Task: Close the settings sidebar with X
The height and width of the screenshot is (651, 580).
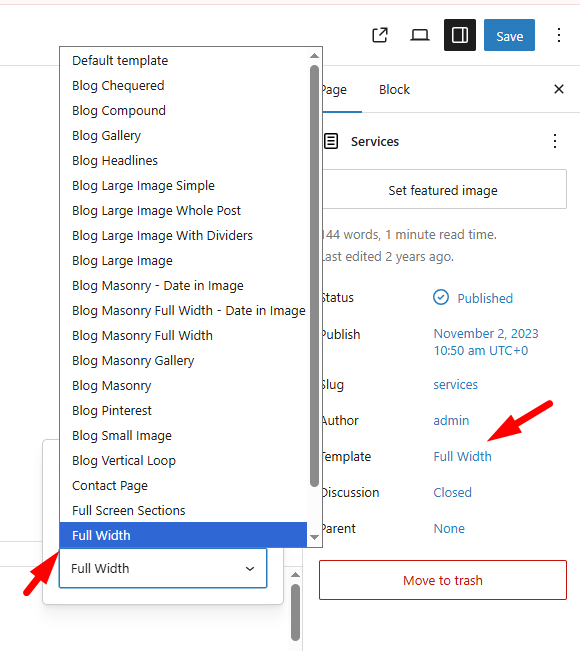Action: 559,89
